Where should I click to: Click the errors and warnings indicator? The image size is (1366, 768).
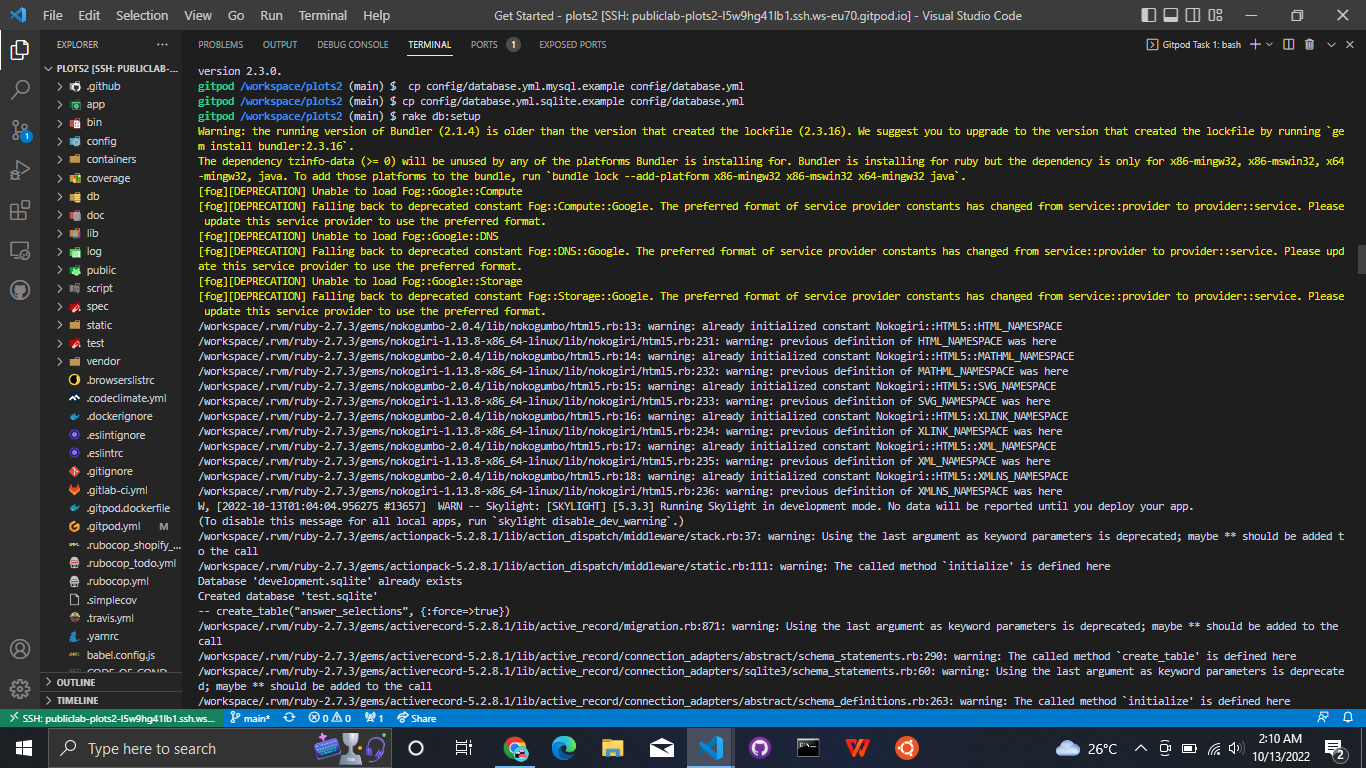pos(329,718)
